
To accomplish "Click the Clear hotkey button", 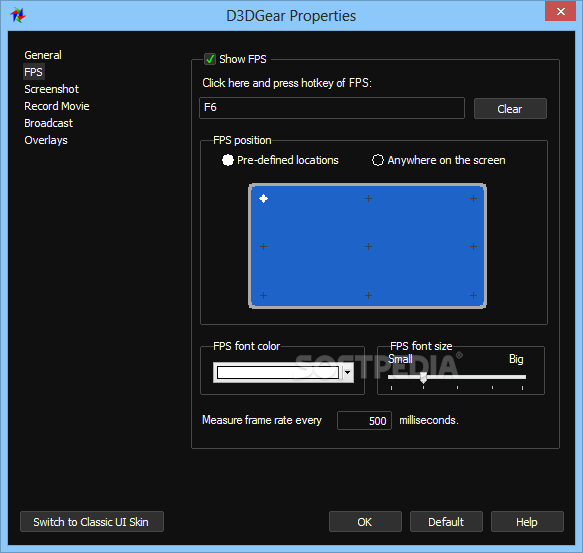I will pyautogui.click(x=510, y=109).
